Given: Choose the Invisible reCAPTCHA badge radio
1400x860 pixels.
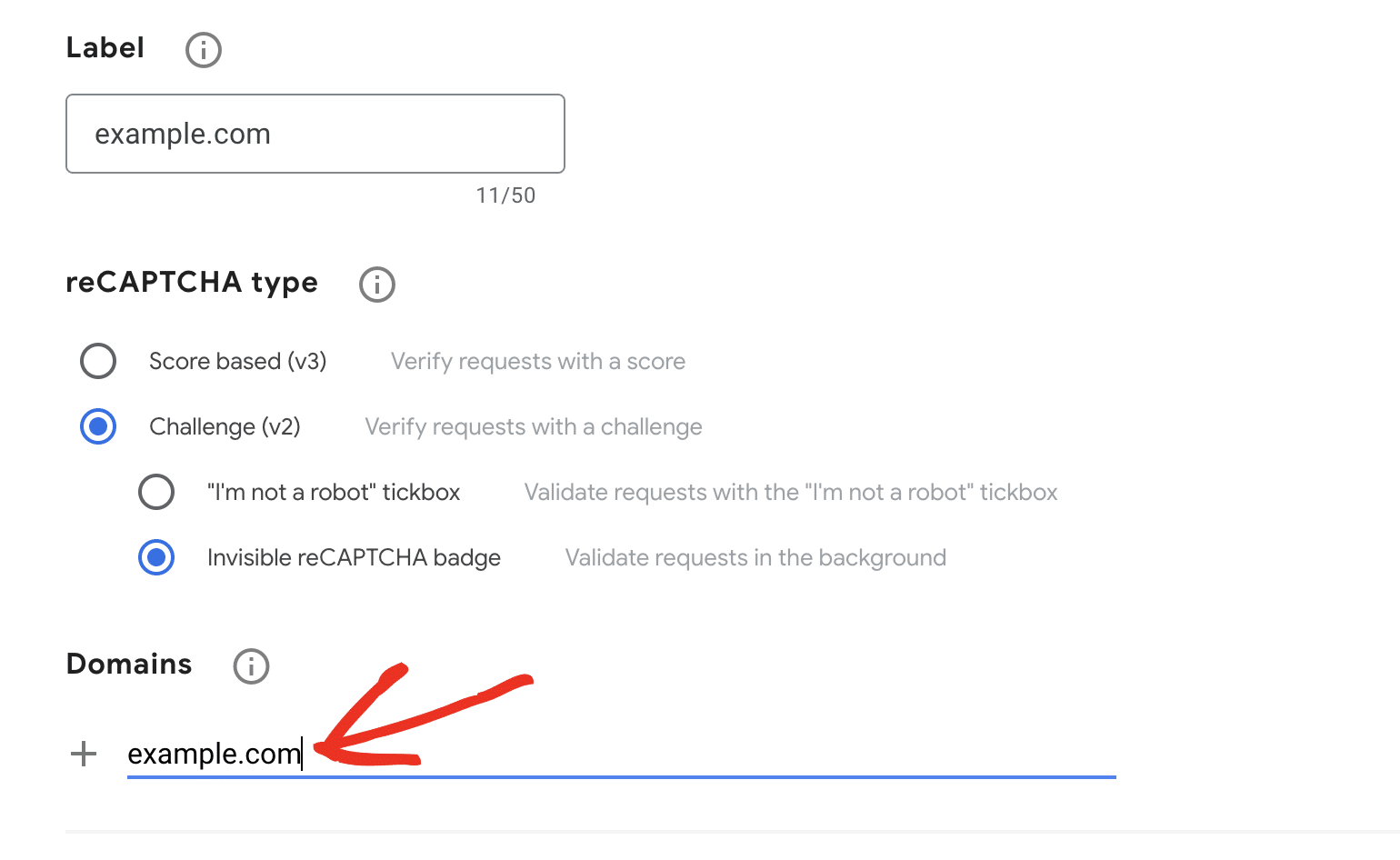Looking at the screenshot, I should (156, 557).
